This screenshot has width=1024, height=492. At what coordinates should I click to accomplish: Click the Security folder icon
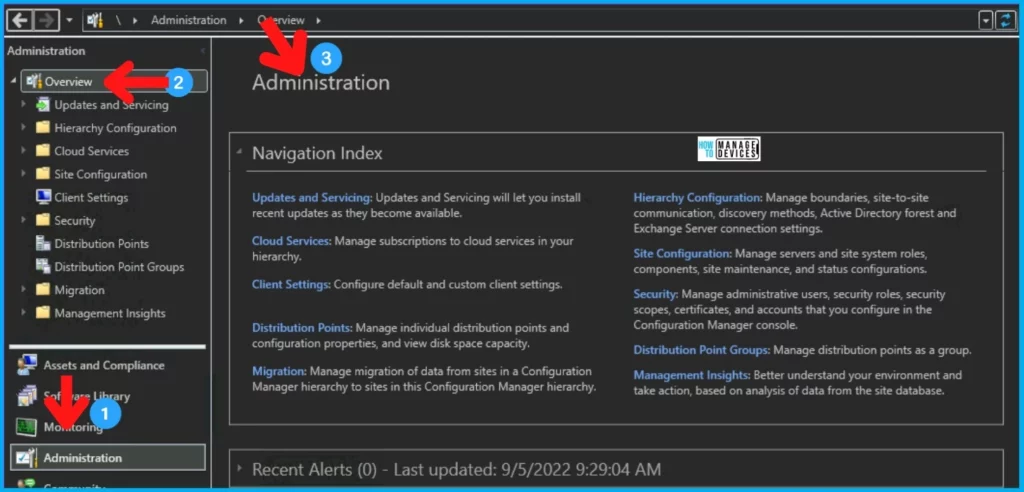click(x=43, y=220)
